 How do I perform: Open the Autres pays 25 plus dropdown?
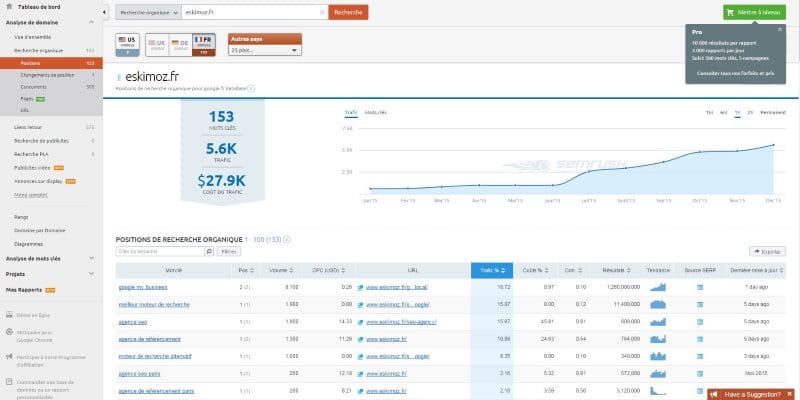pyautogui.click(x=265, y=51)
